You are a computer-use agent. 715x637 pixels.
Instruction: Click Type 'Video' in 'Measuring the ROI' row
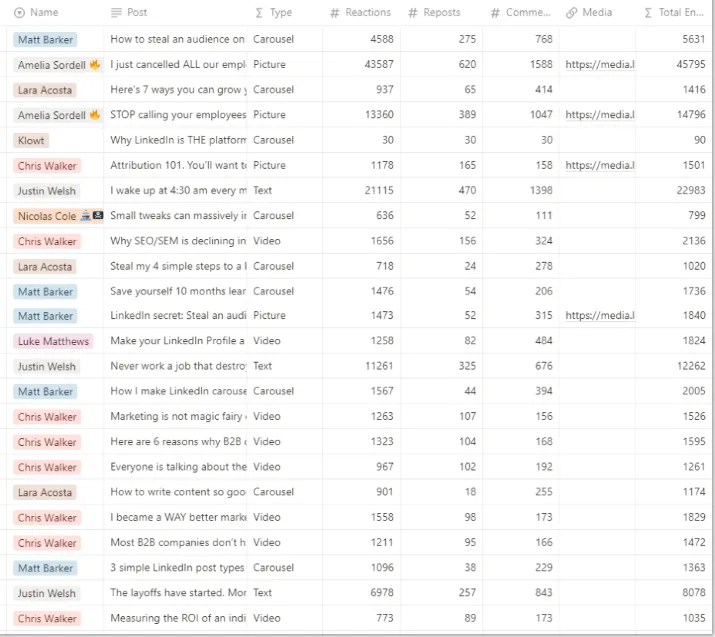point(267,618)
